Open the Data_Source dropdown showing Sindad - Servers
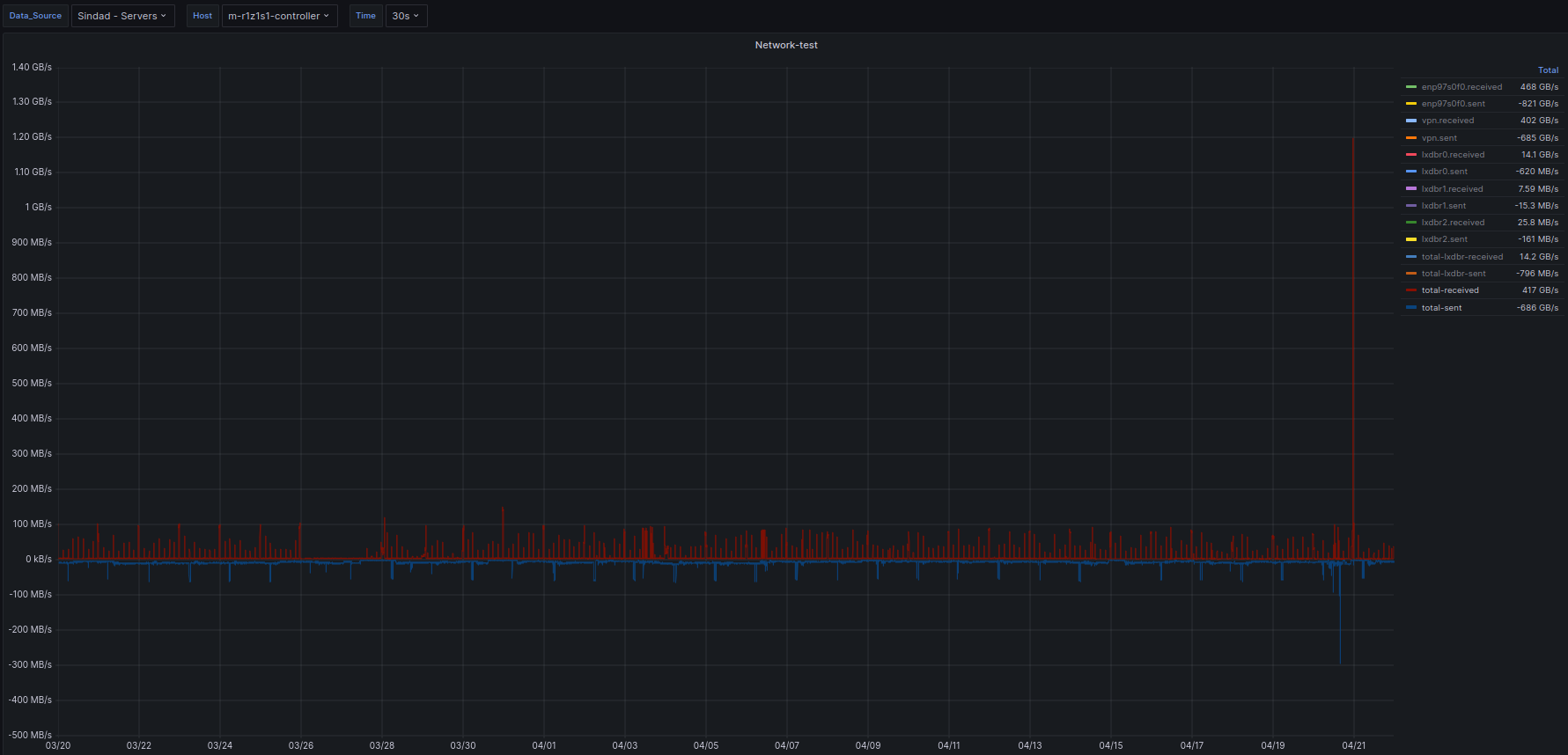The image size is (1568, 755). (122, 16)
